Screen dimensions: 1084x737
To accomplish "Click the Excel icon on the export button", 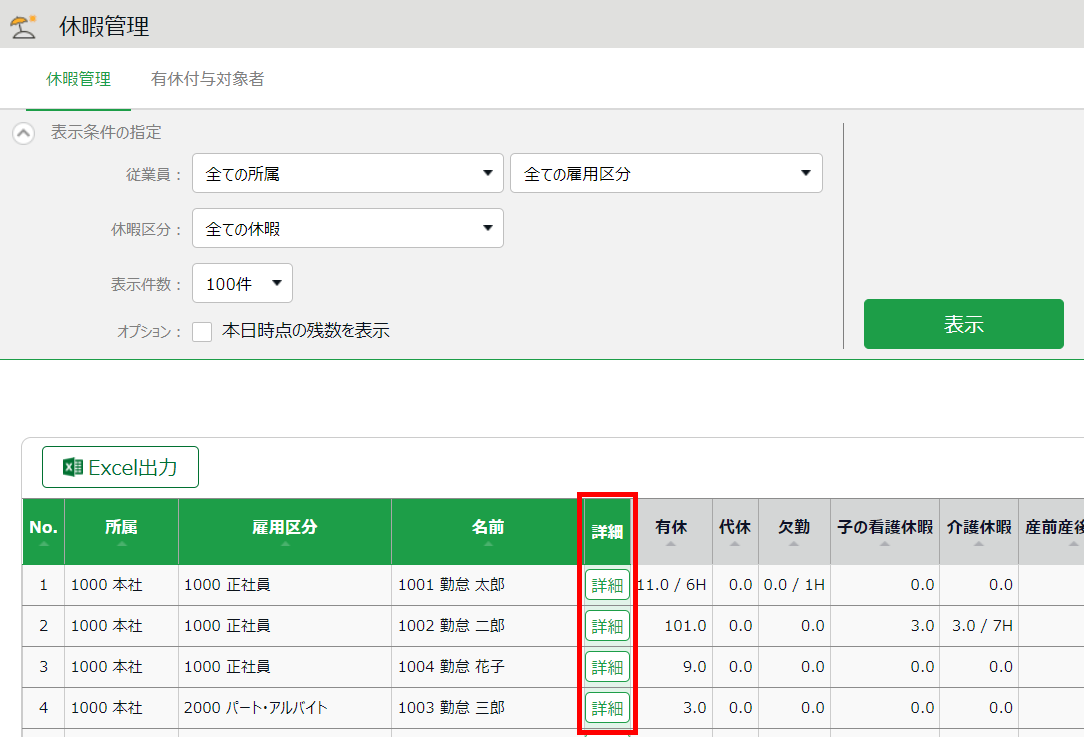I will pos(72,467).
